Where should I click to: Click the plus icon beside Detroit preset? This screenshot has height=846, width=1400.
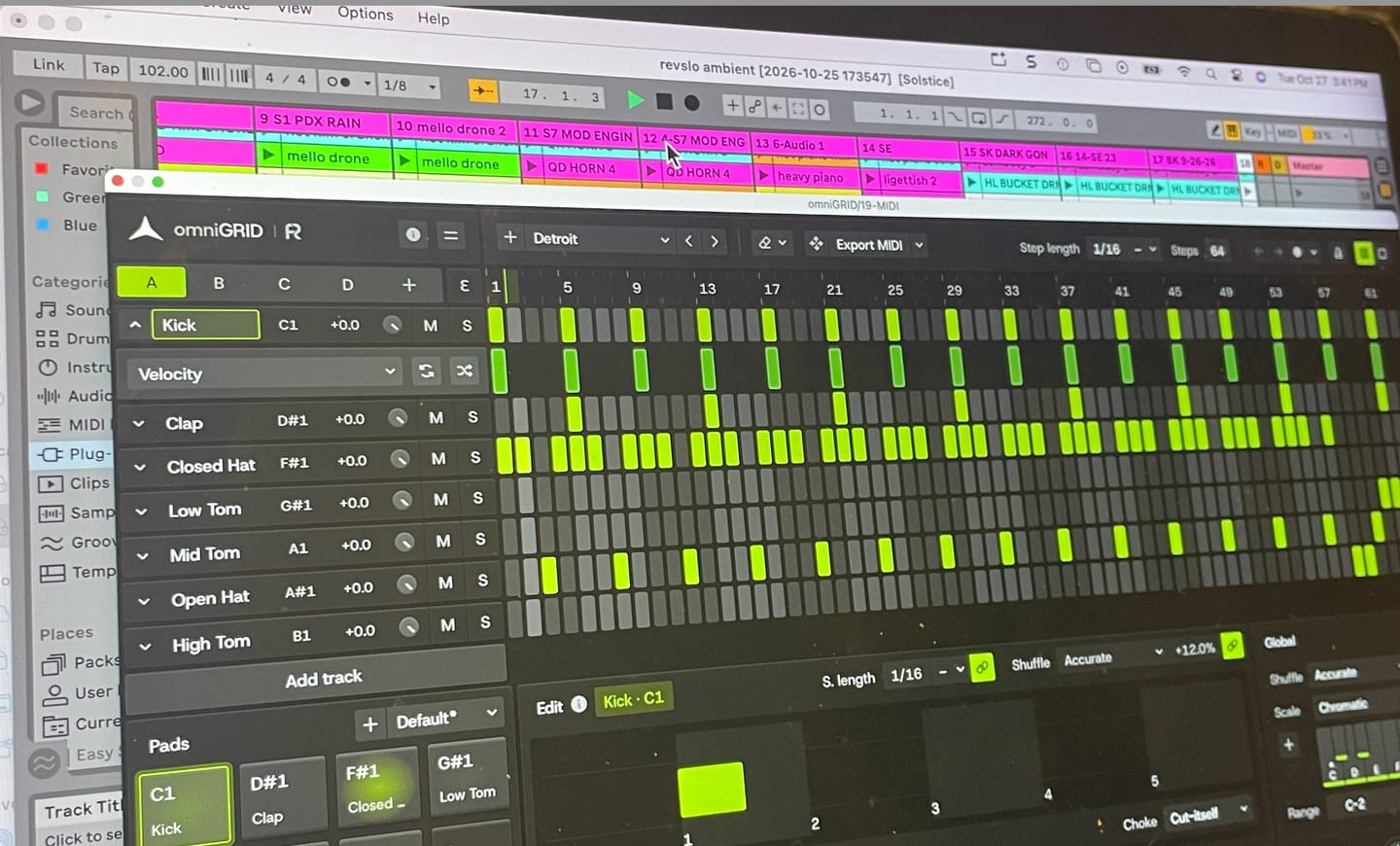(509, 237)
